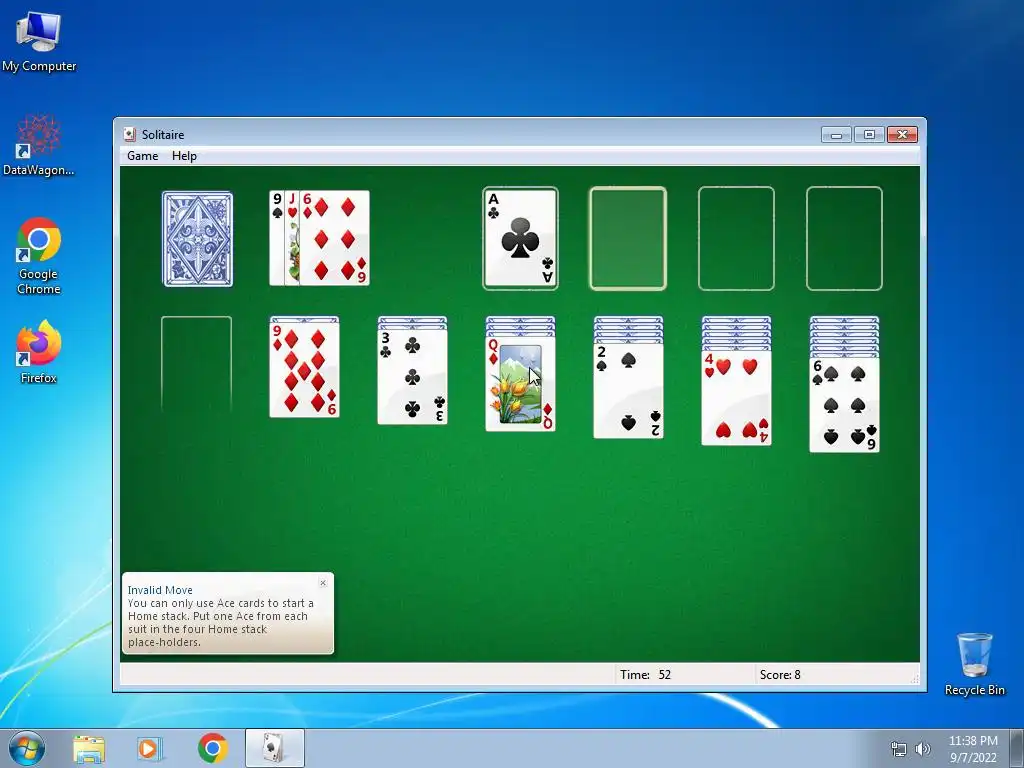The height and width of the screenshot is (768, 1024).
Task: Open the Game menu
Action: pos(142,156)
